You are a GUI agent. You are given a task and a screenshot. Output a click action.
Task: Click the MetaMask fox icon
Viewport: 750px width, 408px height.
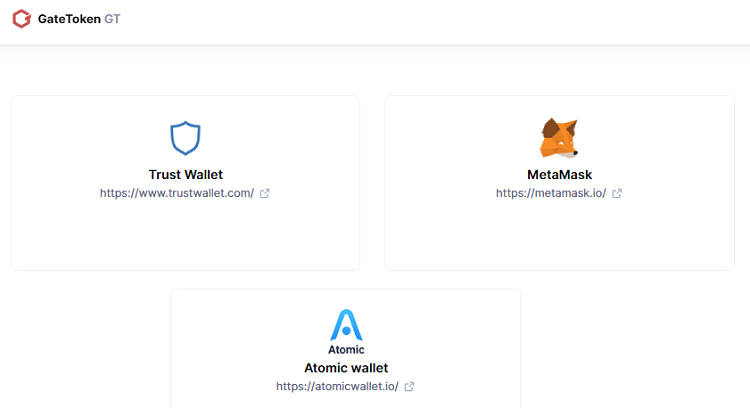tap(559, 138)
